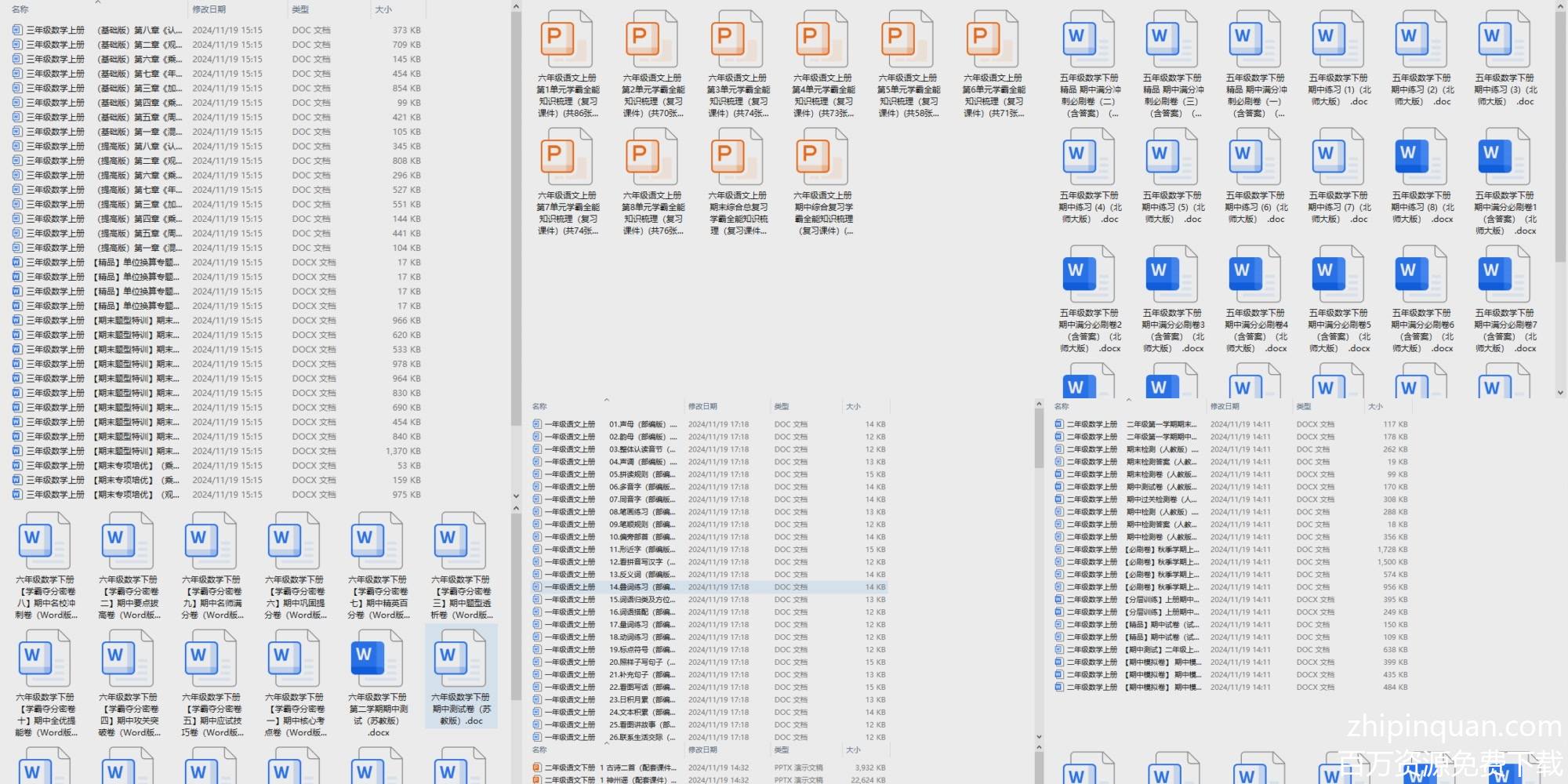Open 五年级数学下册 期中练习 (8) docx icon
This screenshot has height=784, width=1568.
point(1421,158)
